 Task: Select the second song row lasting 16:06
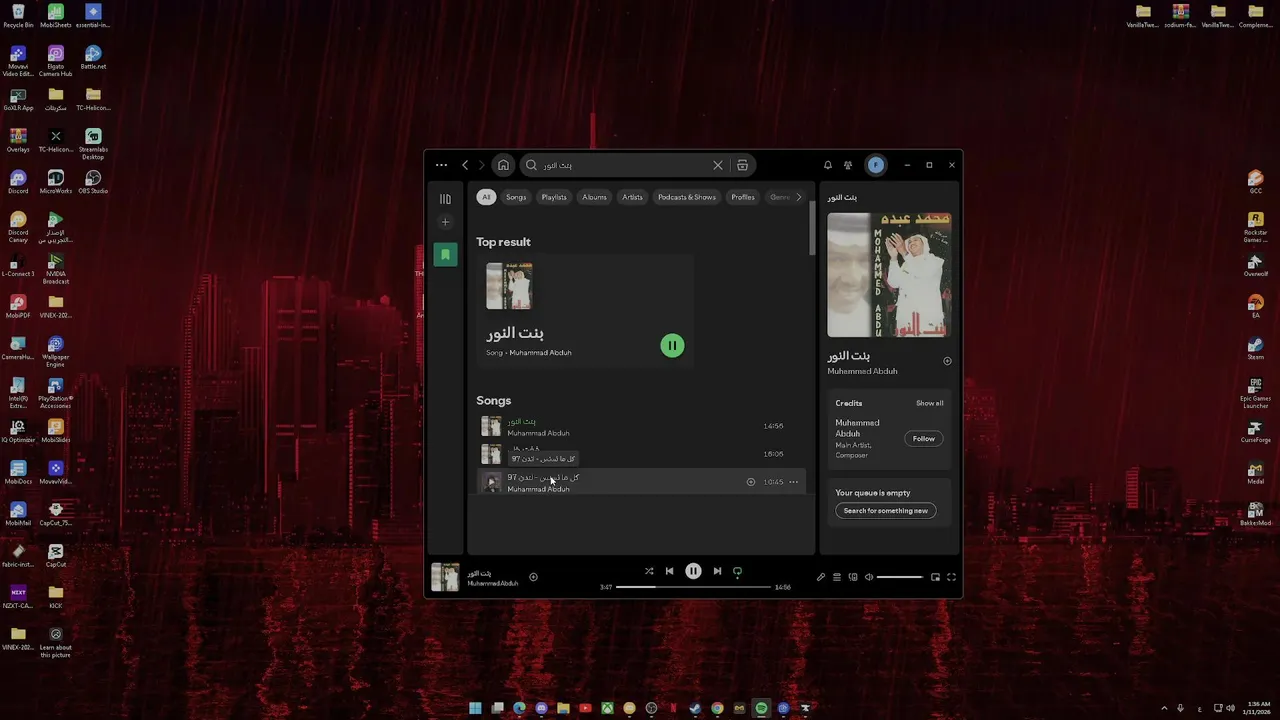tap(640, 454)
